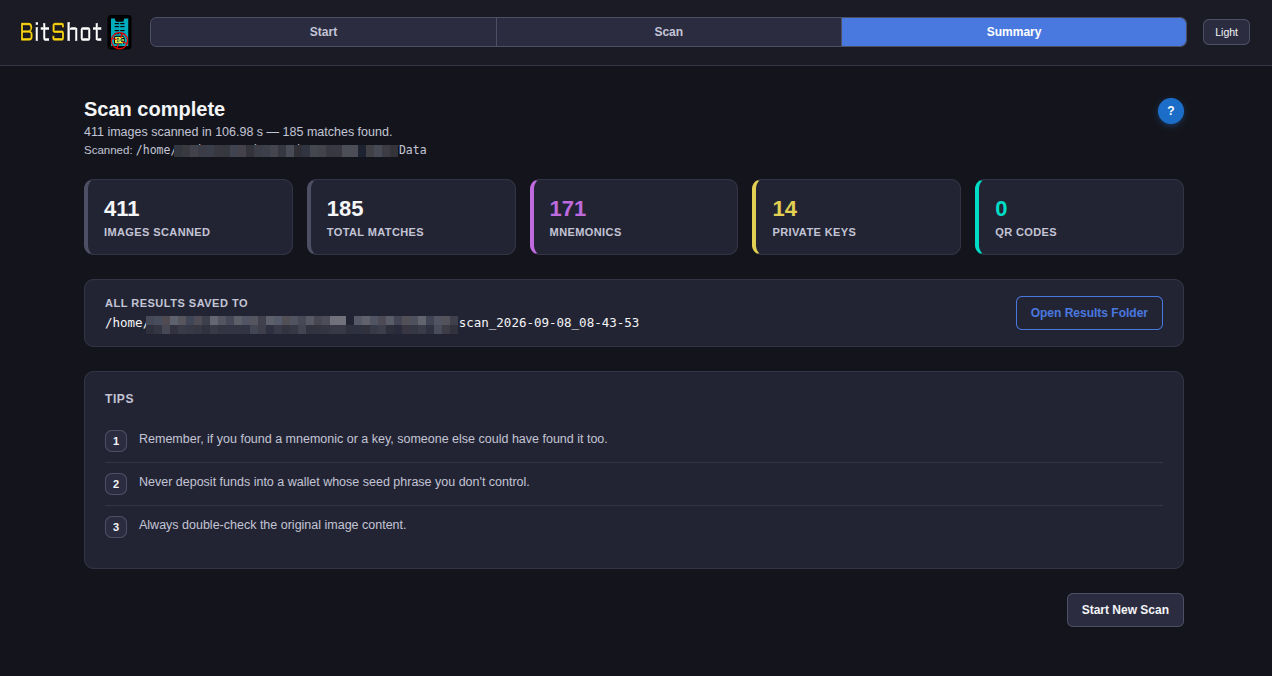Click the TIPS heading
Image resolution: width=1272 pixels, height=676 pixels.
pos(119,399)
